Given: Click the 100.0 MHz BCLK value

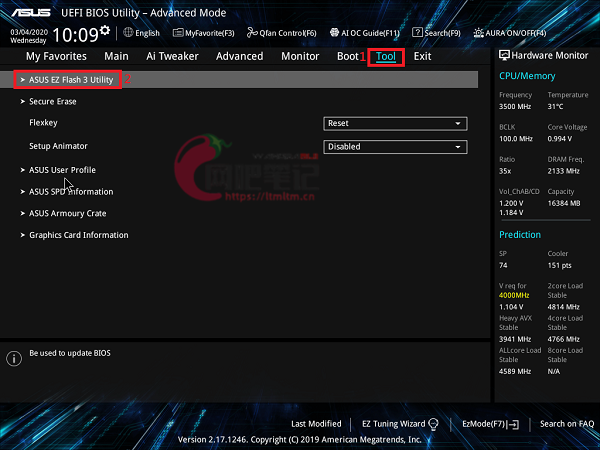Looking at the screenshot, I should 515,139.
